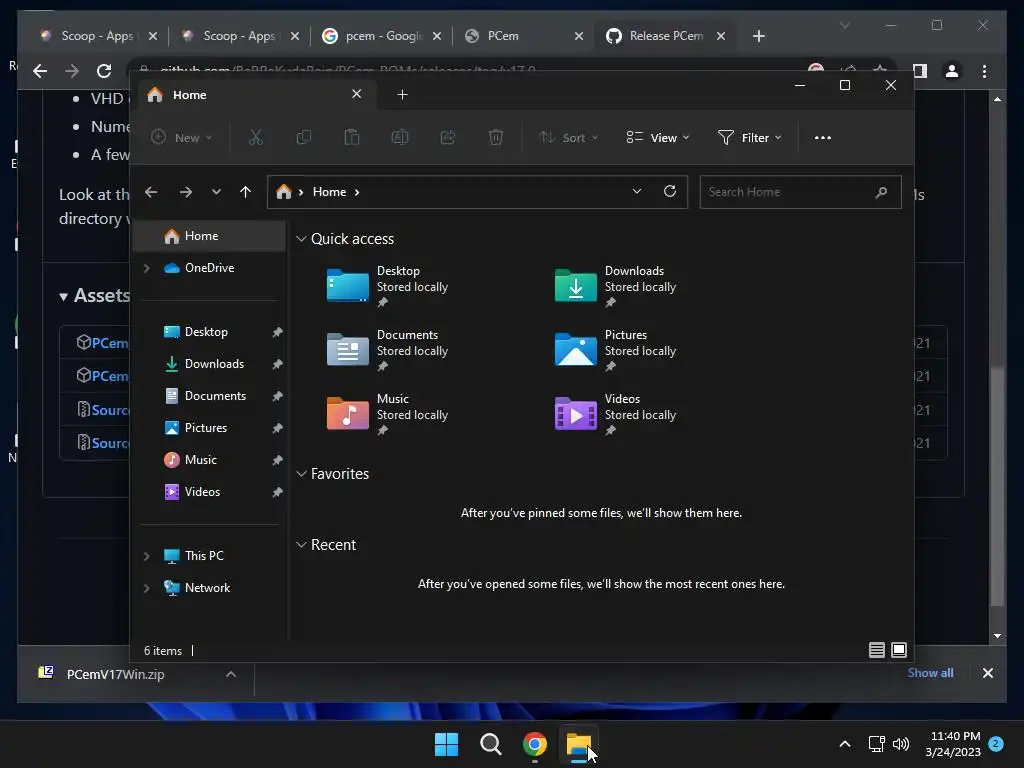Collapse the Quick access section
This screenshot has width=1024, height=768.
click(301, 239)
